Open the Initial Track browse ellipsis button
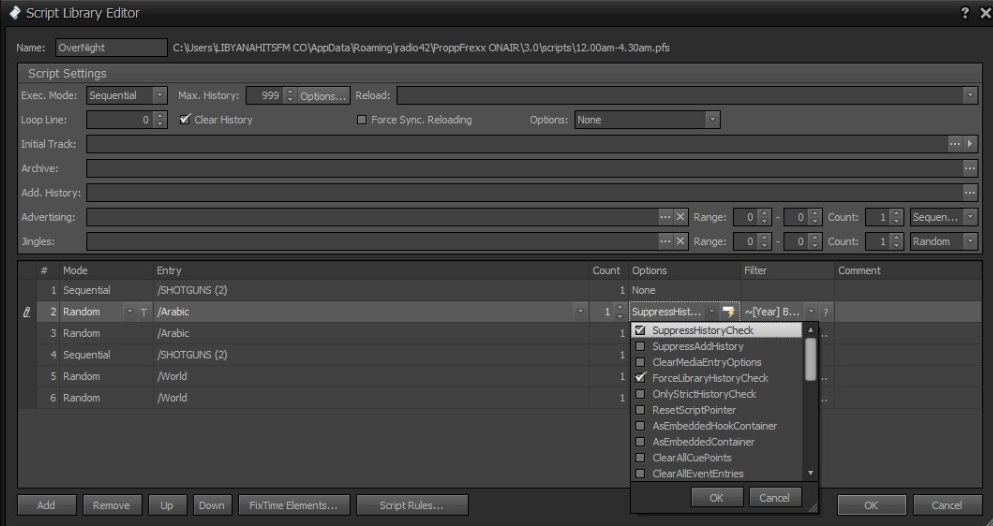 [954, 144]
